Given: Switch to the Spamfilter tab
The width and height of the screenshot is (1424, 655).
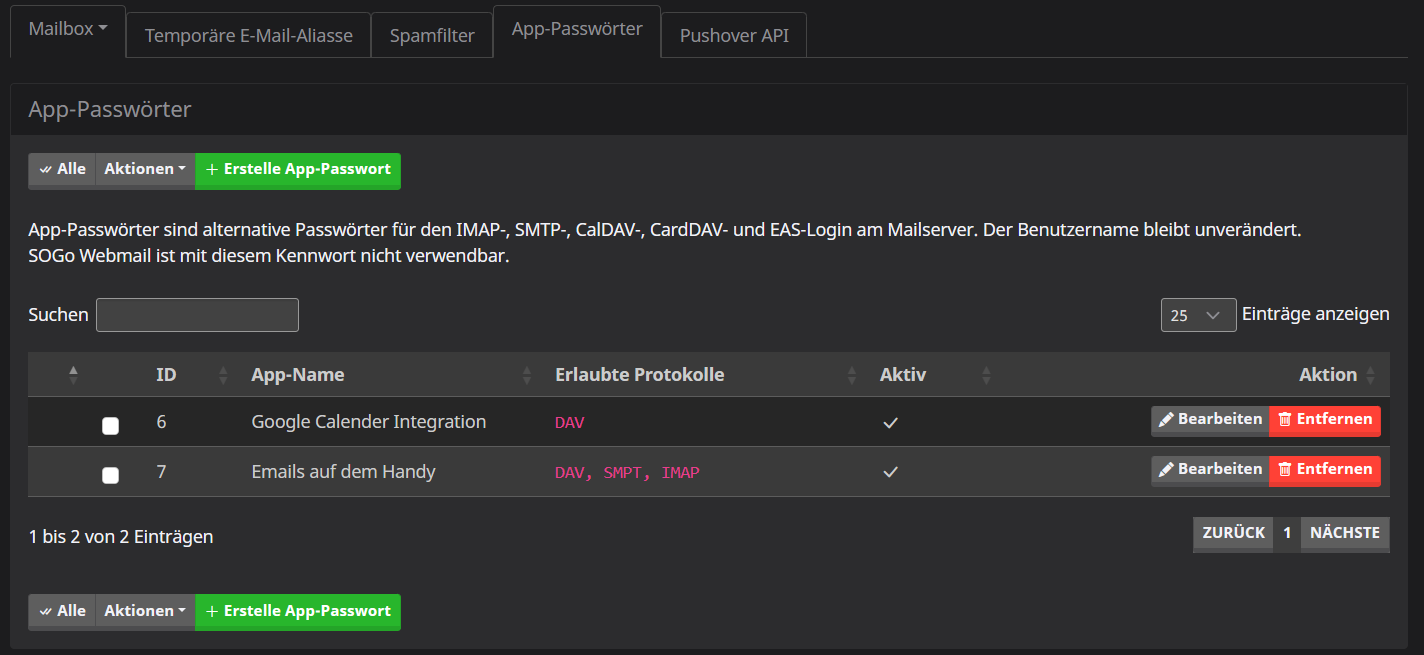Looking at the screenshot, I should [x=432, y=36].
